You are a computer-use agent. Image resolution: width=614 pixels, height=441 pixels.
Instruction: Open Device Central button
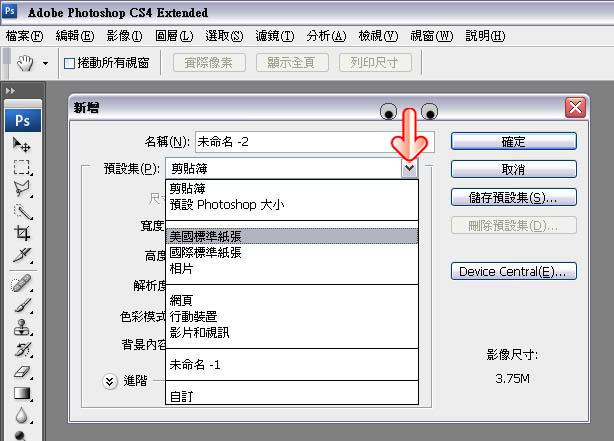point(514,271)
